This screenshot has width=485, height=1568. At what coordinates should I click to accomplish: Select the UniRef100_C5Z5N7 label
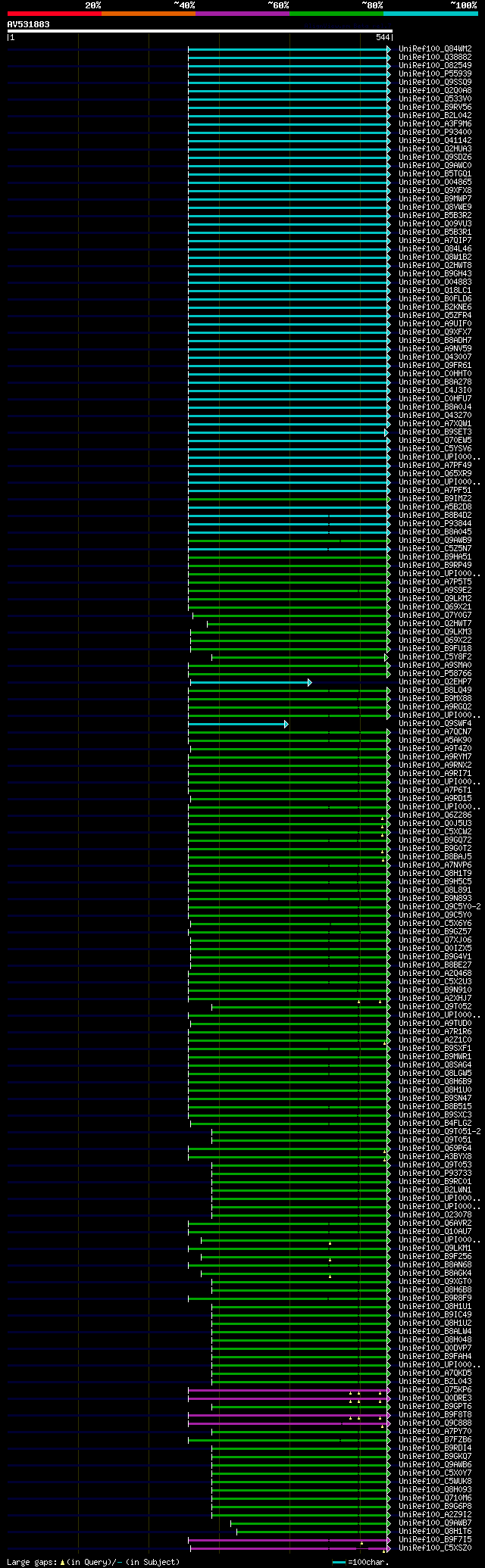point(435,549)
